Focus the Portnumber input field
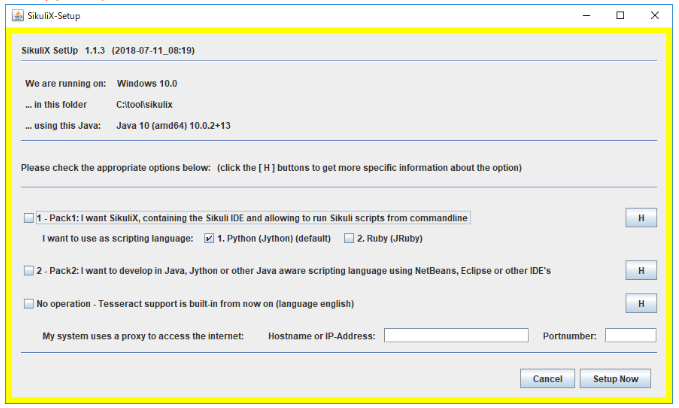The width and height of the screenshot is (679, 408). tap(630, 335)
